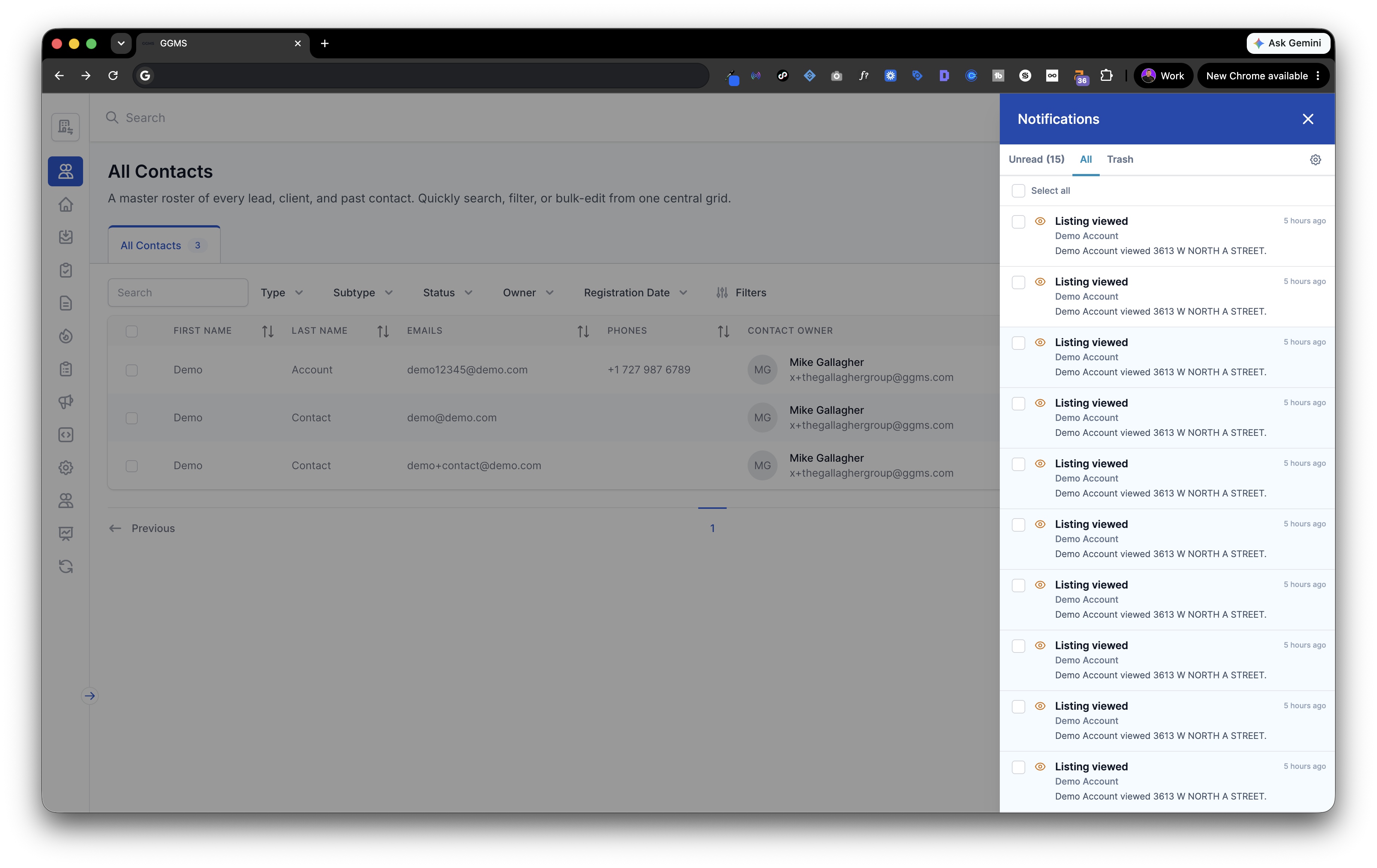Viewport: 1377px width, 868px height.
Task: Click the contacts table Search input
Action: click(x=178, y=293)
